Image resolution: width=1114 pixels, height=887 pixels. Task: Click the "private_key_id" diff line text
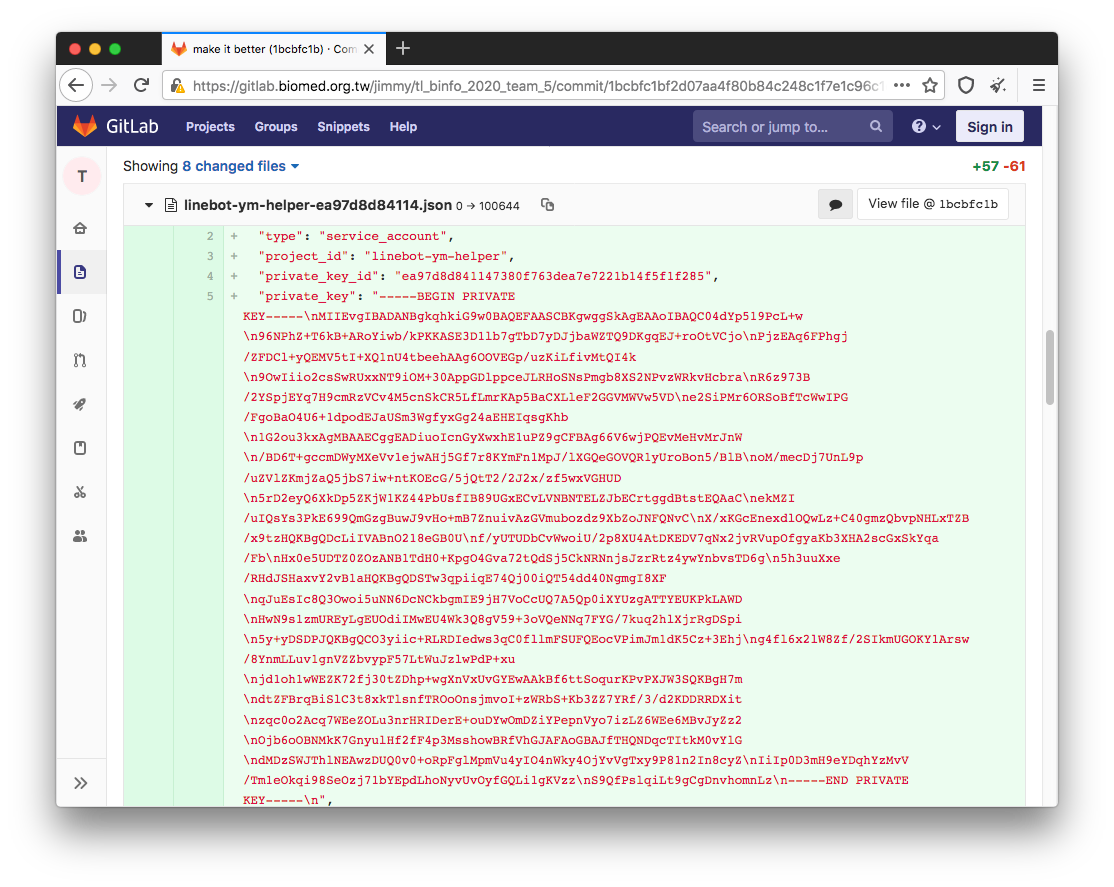coord(488,276)
